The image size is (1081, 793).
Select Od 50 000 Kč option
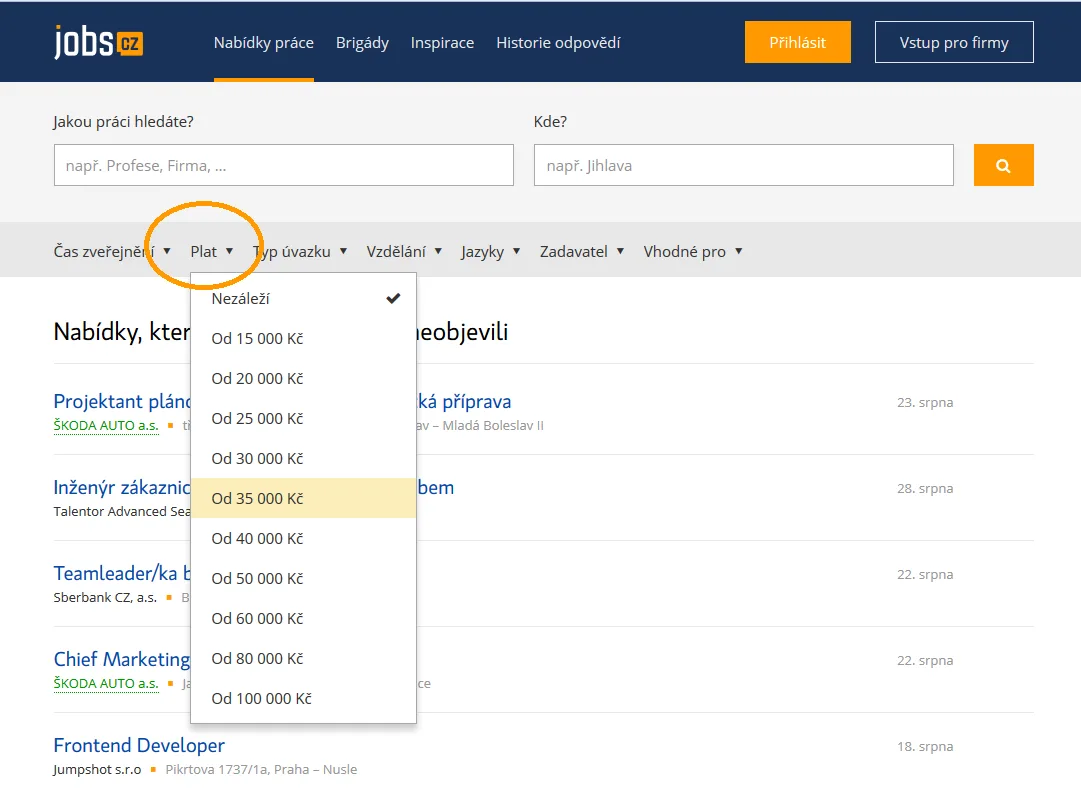point(303,579)
